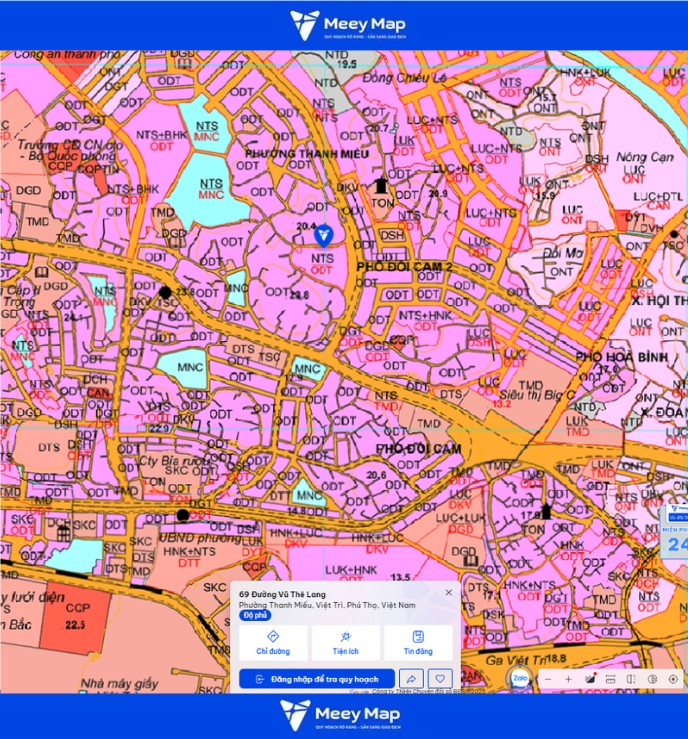Zoom out using the minus button

548,679
